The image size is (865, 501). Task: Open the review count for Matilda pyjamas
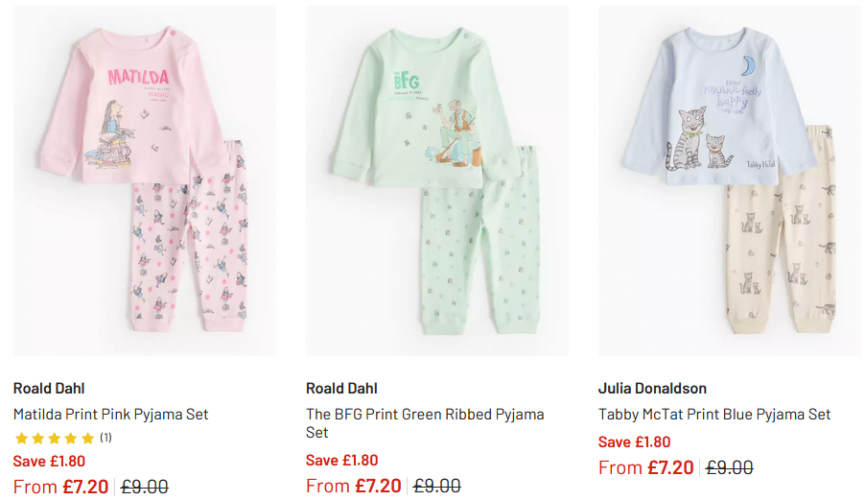pyautogui.click(x=106, y=438)
